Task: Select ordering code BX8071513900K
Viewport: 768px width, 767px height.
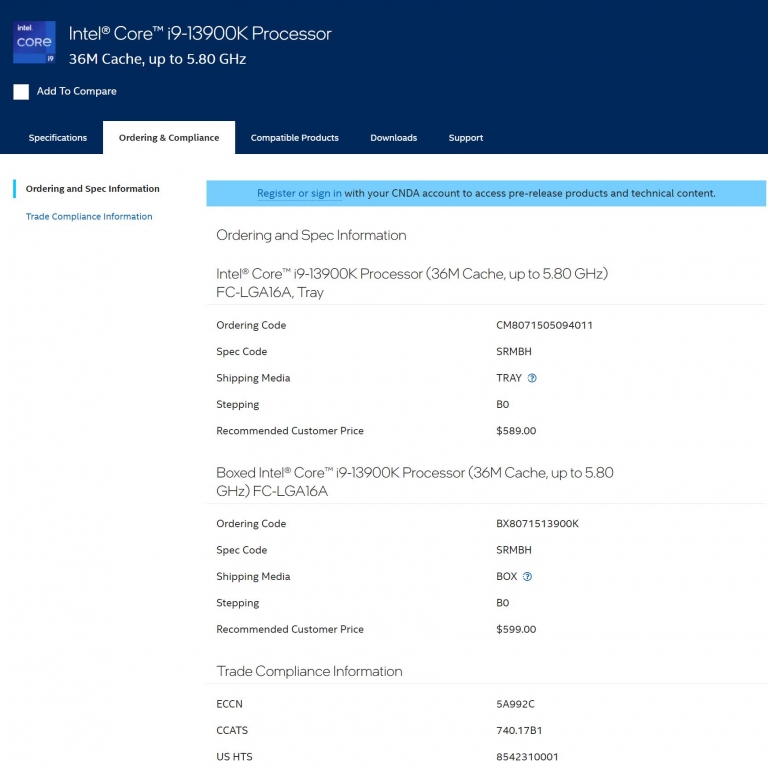Action: click(x=537, y=524)
